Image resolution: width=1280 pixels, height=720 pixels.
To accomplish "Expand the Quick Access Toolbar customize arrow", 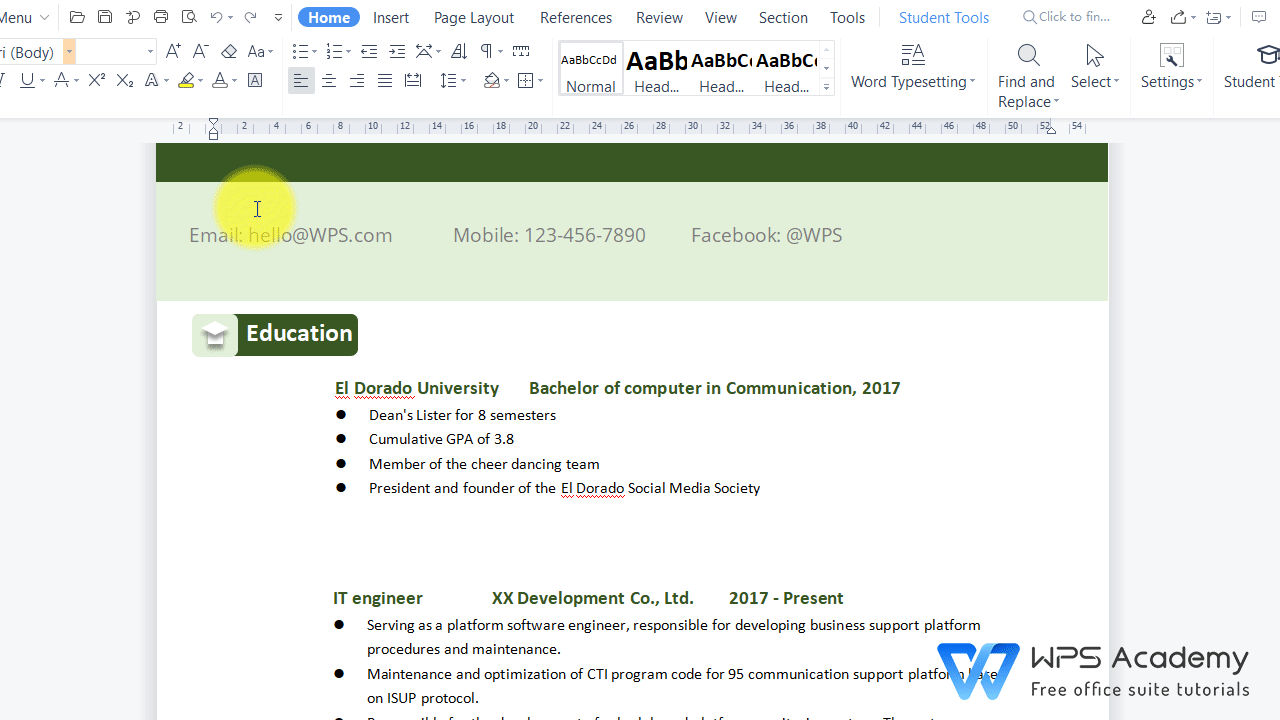I will click(278, 17).
